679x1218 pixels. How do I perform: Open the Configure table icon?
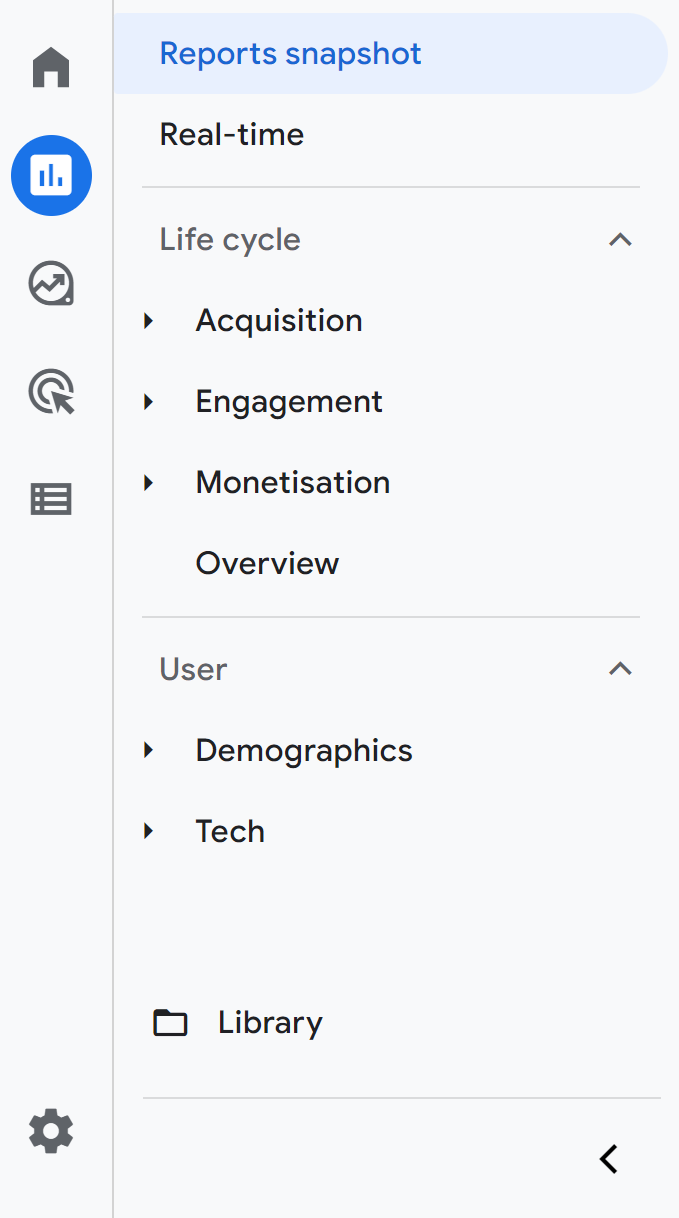coord(51,499)
